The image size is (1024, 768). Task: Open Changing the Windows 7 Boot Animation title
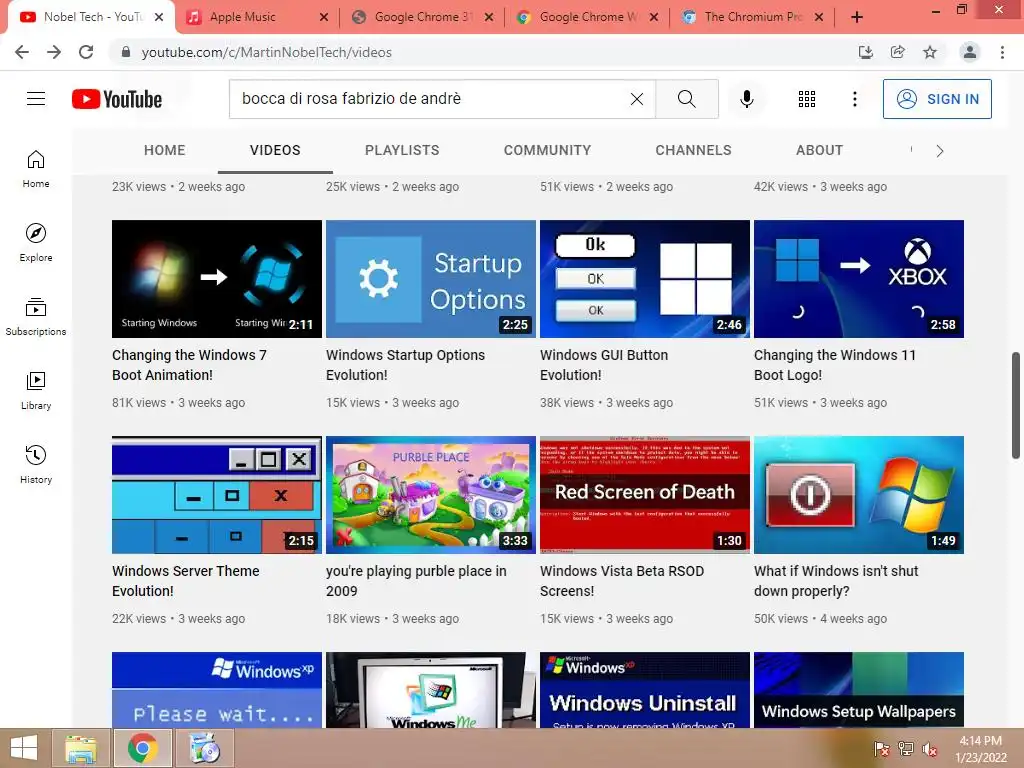tap(189, 365)
